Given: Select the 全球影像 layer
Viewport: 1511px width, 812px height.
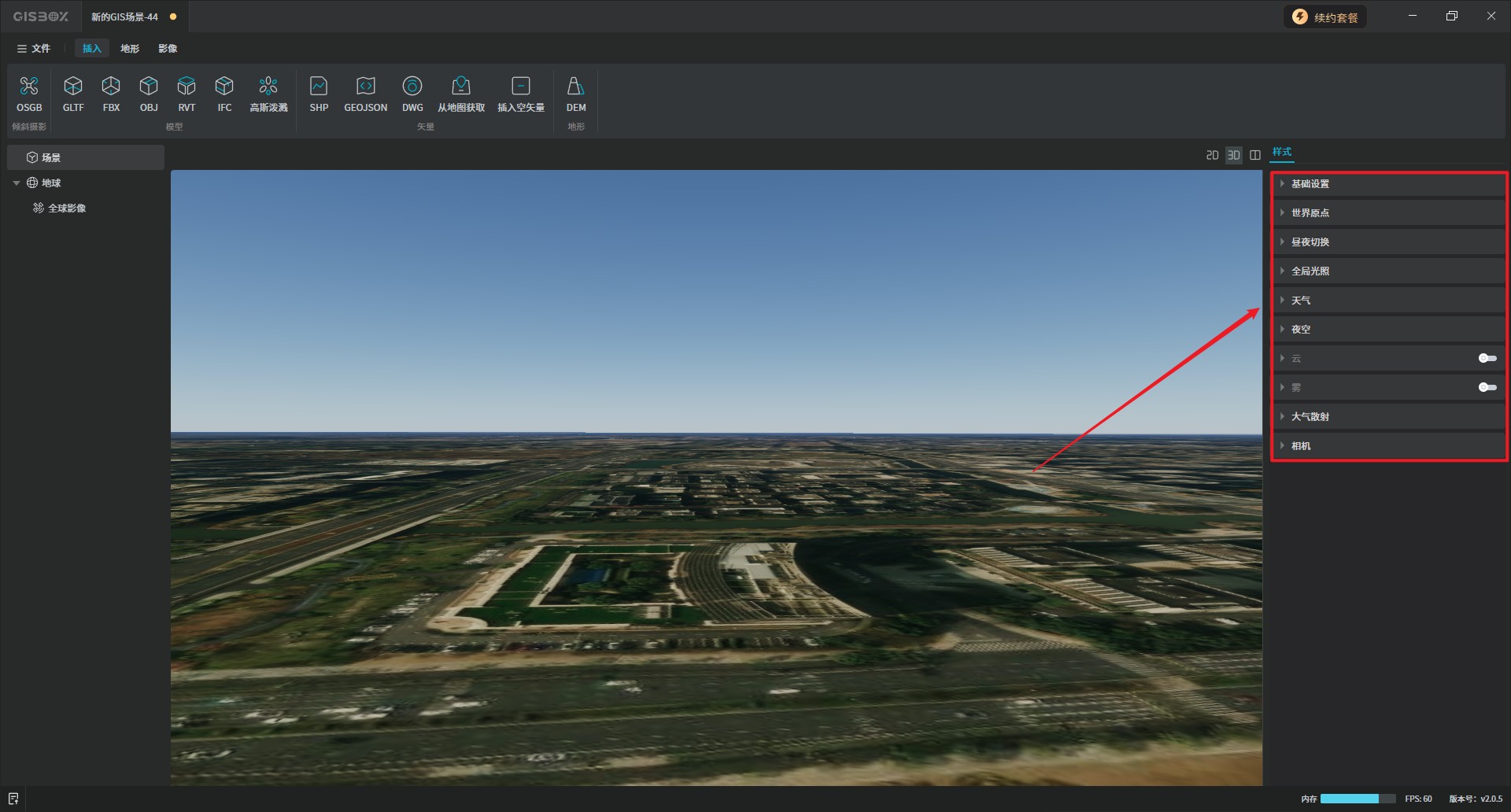Looking at the screenshot, I should coord(67,209).
